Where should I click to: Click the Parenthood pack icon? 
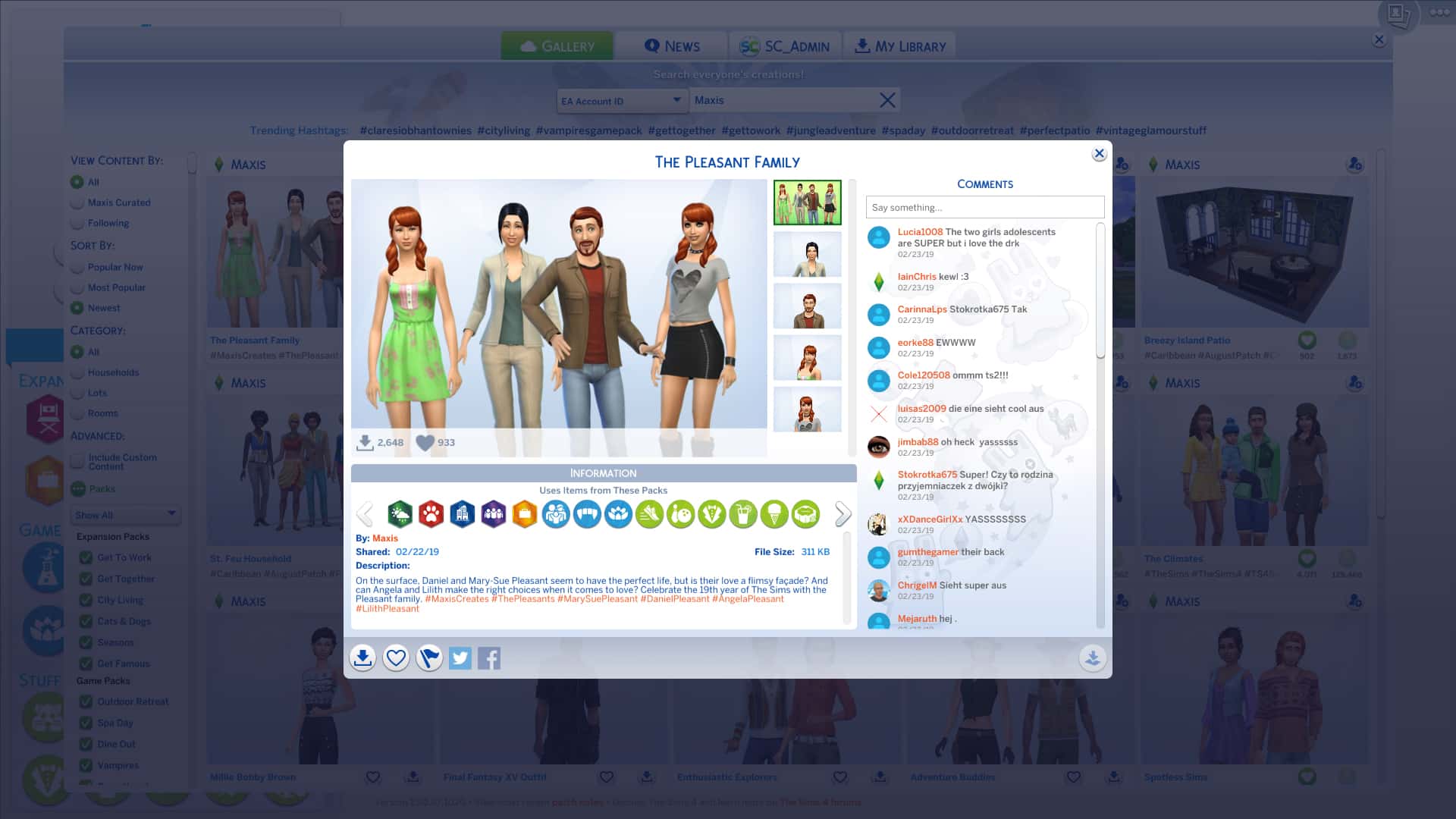point(556,514)
